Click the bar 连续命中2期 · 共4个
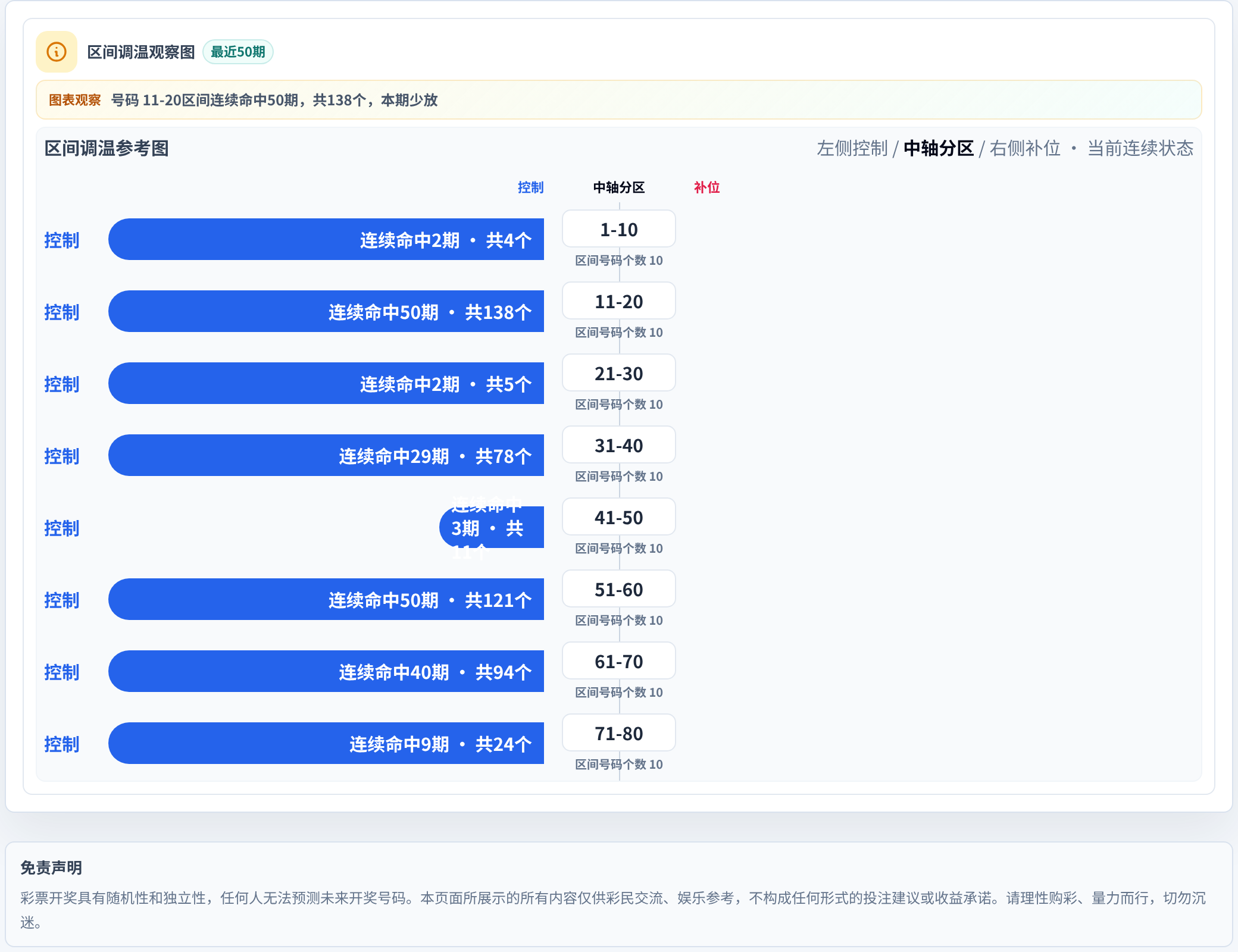This screenshot has height=952, width=1238. [326, 239]
